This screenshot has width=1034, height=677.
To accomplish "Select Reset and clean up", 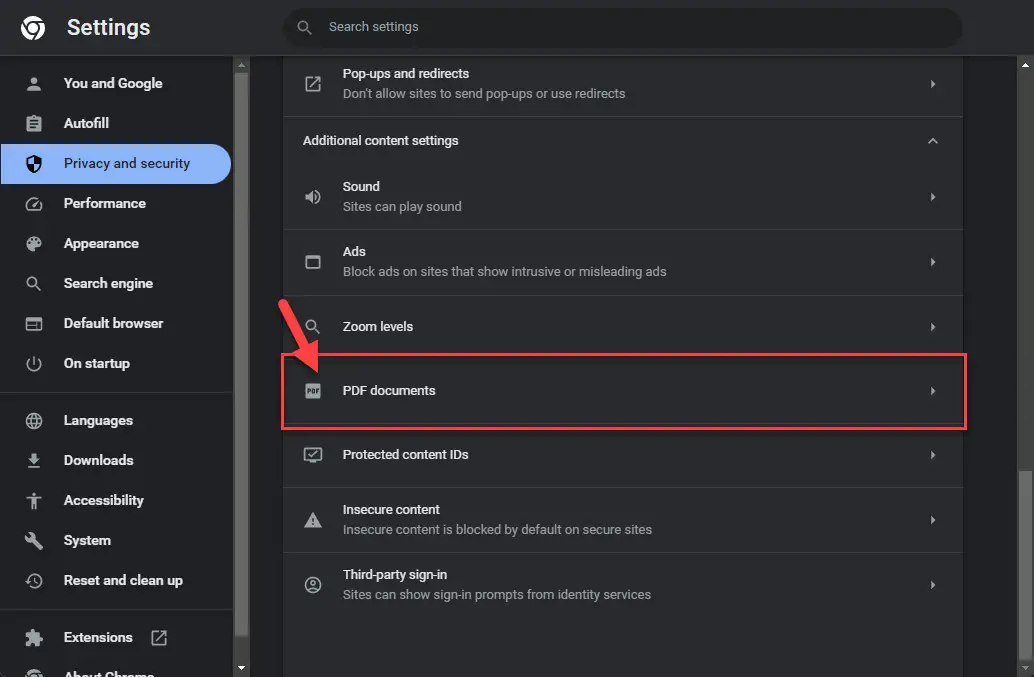I will 123,581.
